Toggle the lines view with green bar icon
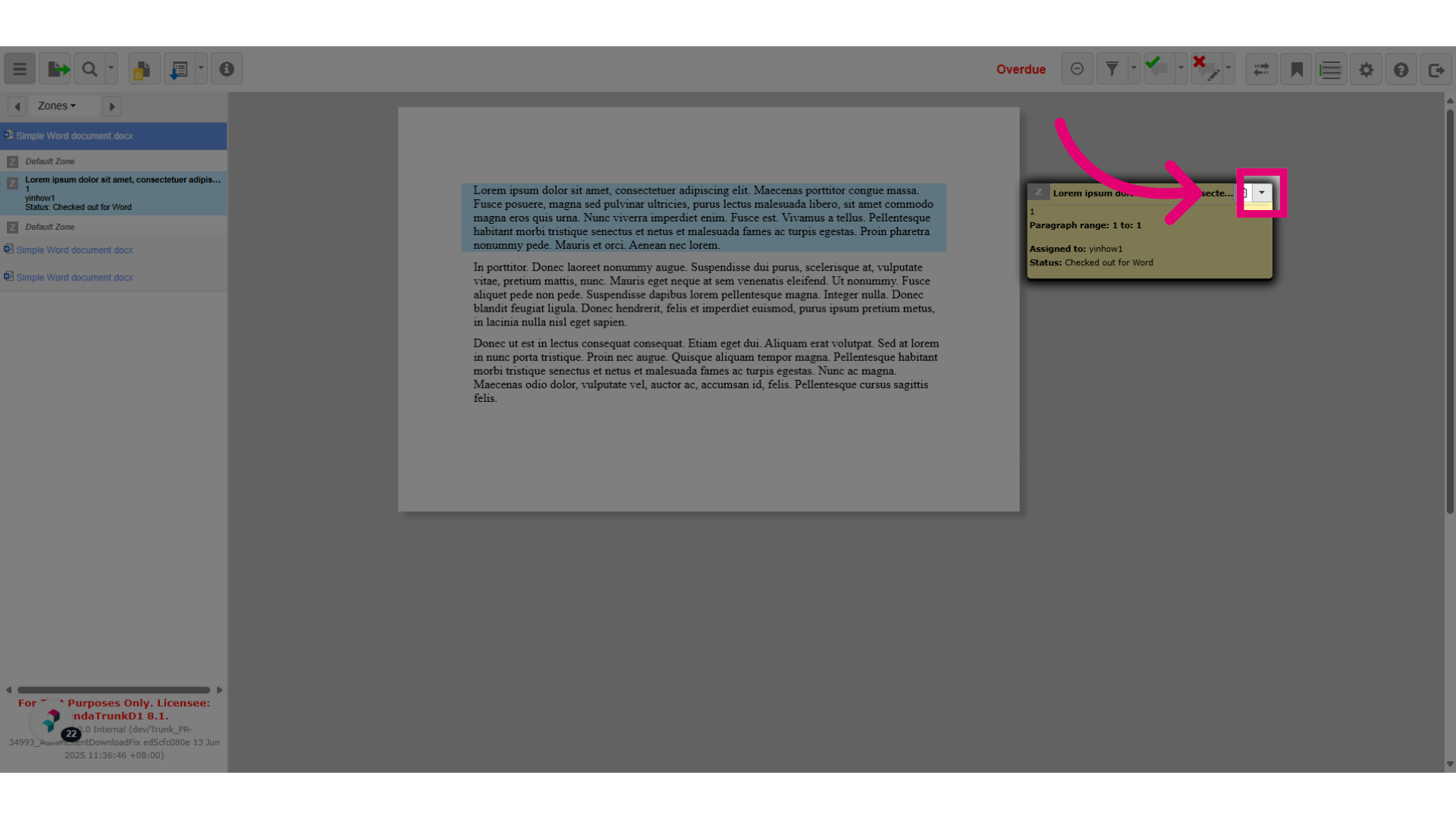This screenshot has height=819, width=1456. (x=1331, y=69)
